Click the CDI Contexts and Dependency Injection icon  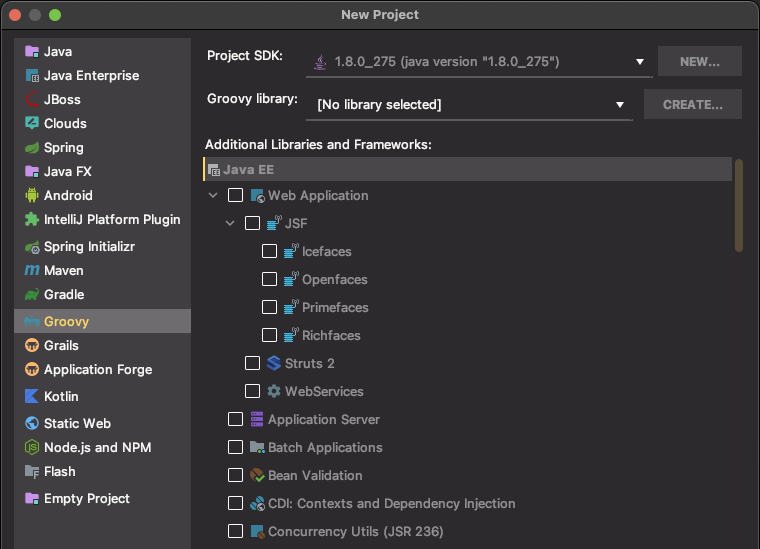[257, 503]
